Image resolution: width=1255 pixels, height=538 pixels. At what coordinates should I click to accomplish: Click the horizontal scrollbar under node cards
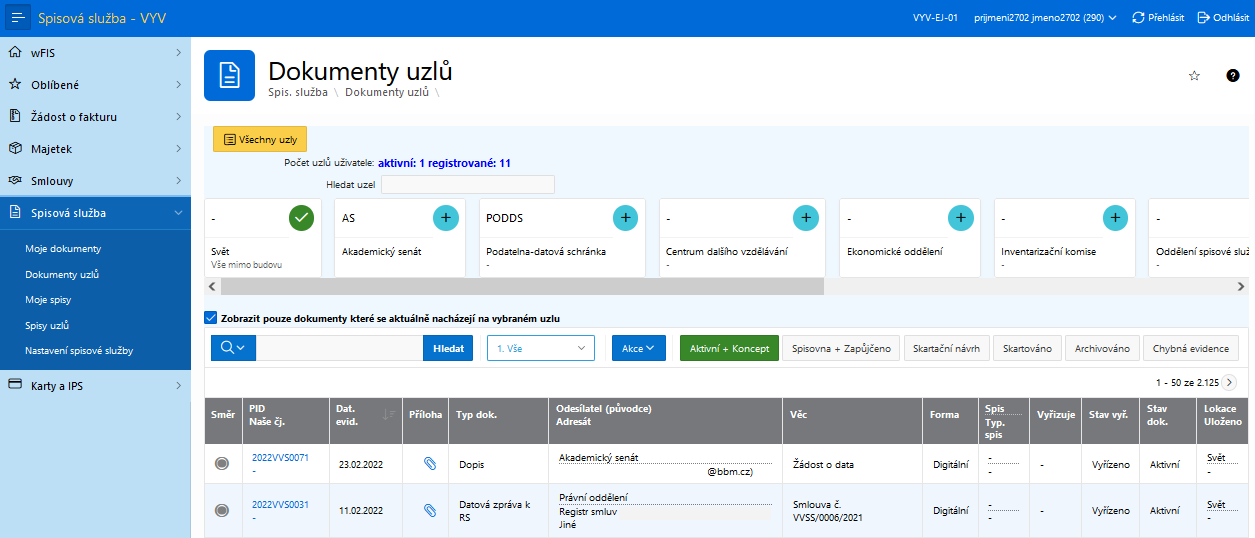tap(520, 286)
